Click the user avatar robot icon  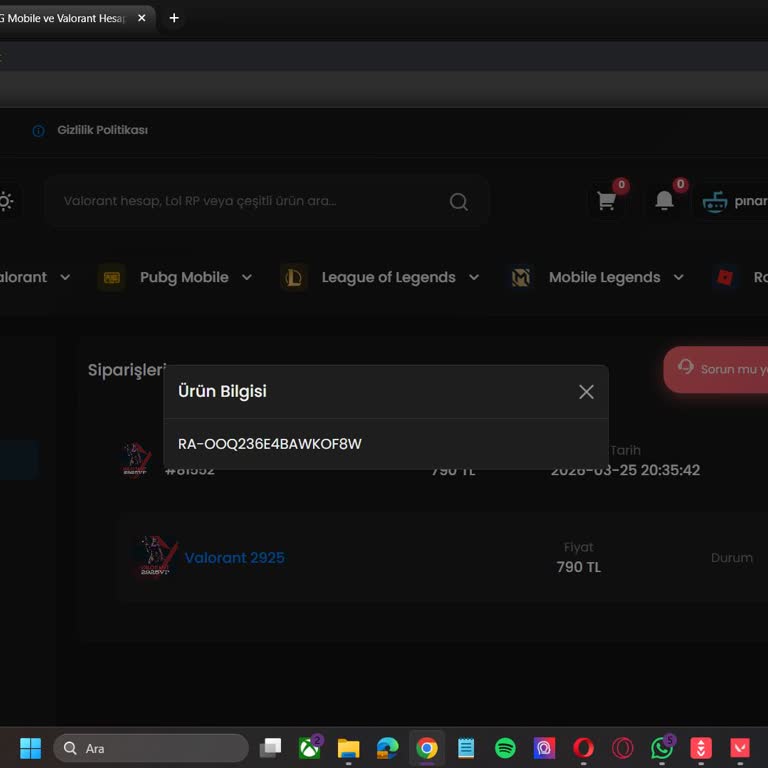[715, 201]
